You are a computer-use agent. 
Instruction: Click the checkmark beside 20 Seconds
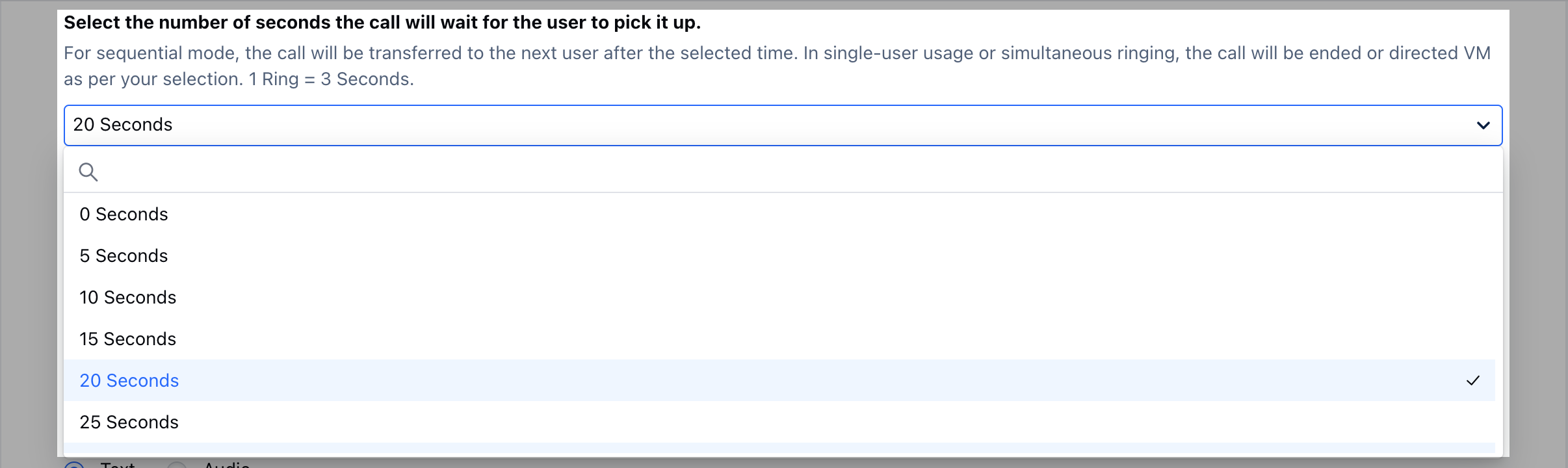(1473, 380)
